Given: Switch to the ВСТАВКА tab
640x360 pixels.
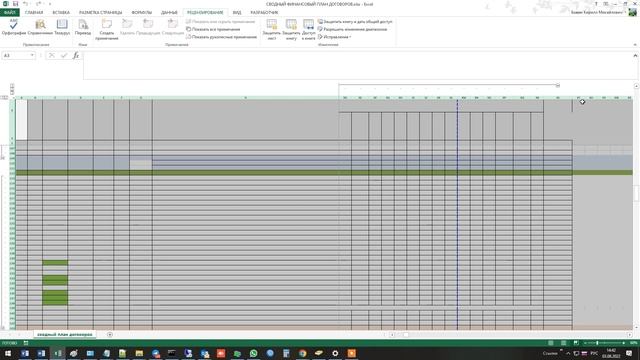Looking at the screenshot, I should coord(61,13).
